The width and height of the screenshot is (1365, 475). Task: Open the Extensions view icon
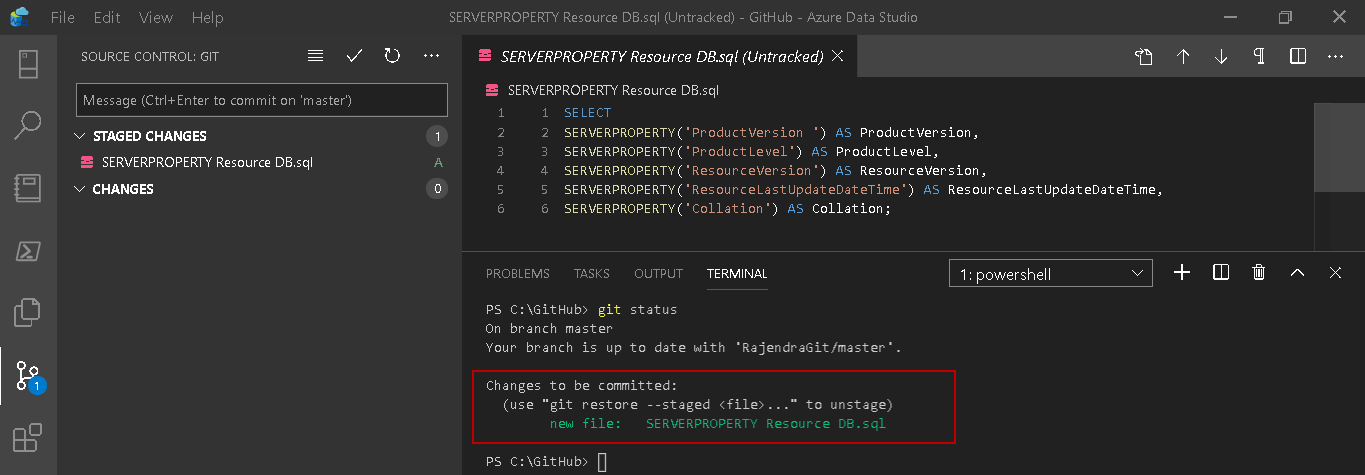(28, 438)
